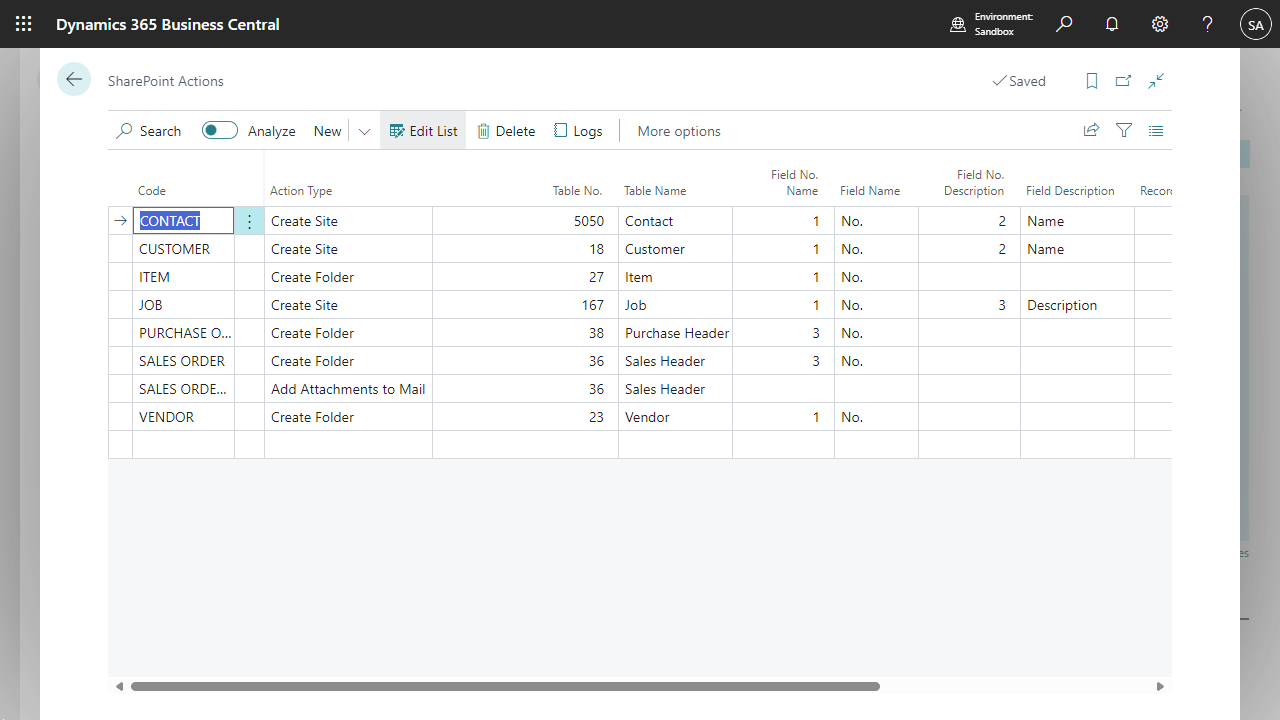Click the scroll left arrow
Image resolution: width=1280 pixels, height=720 pixels.
click(120, 687)
